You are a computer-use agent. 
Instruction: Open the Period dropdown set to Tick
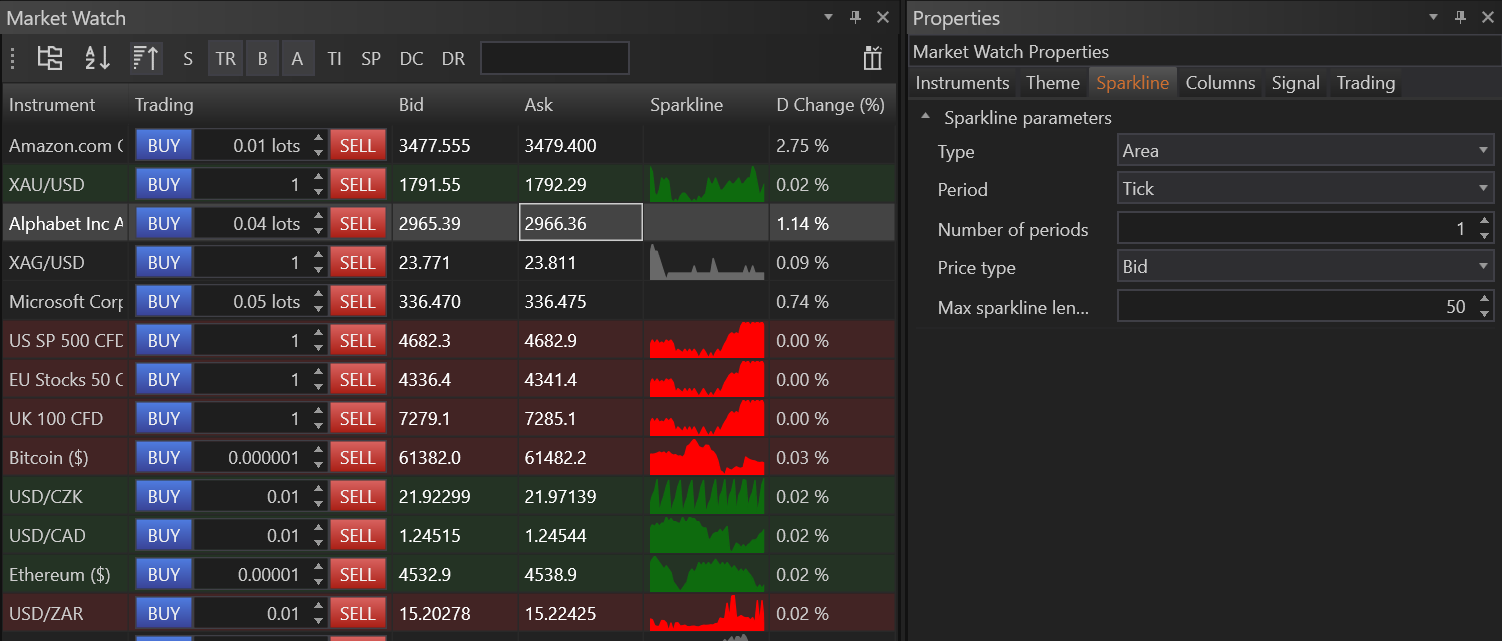(x=1304, y=189)
